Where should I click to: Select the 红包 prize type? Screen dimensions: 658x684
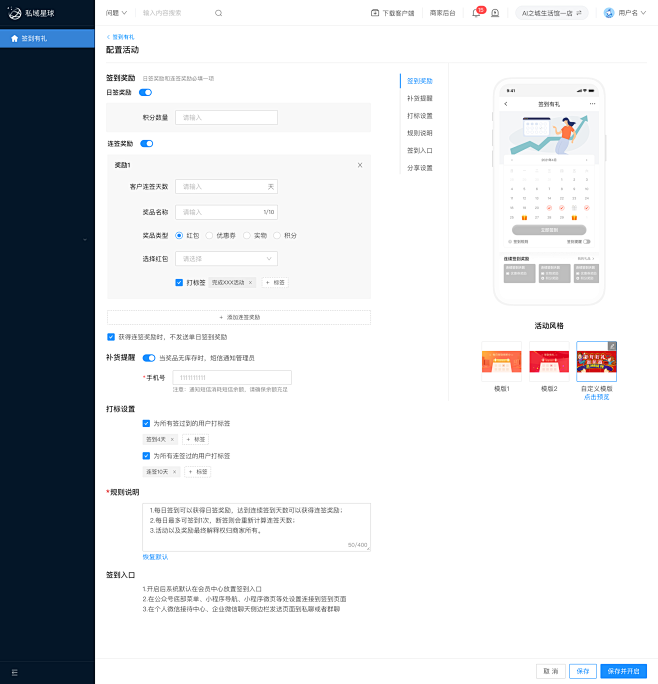[179, 236]
